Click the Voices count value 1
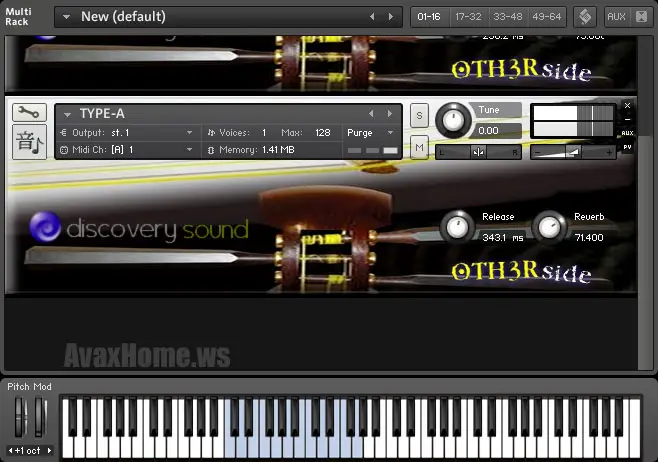Screen dimensions: 658x462 tap(264, 133)
